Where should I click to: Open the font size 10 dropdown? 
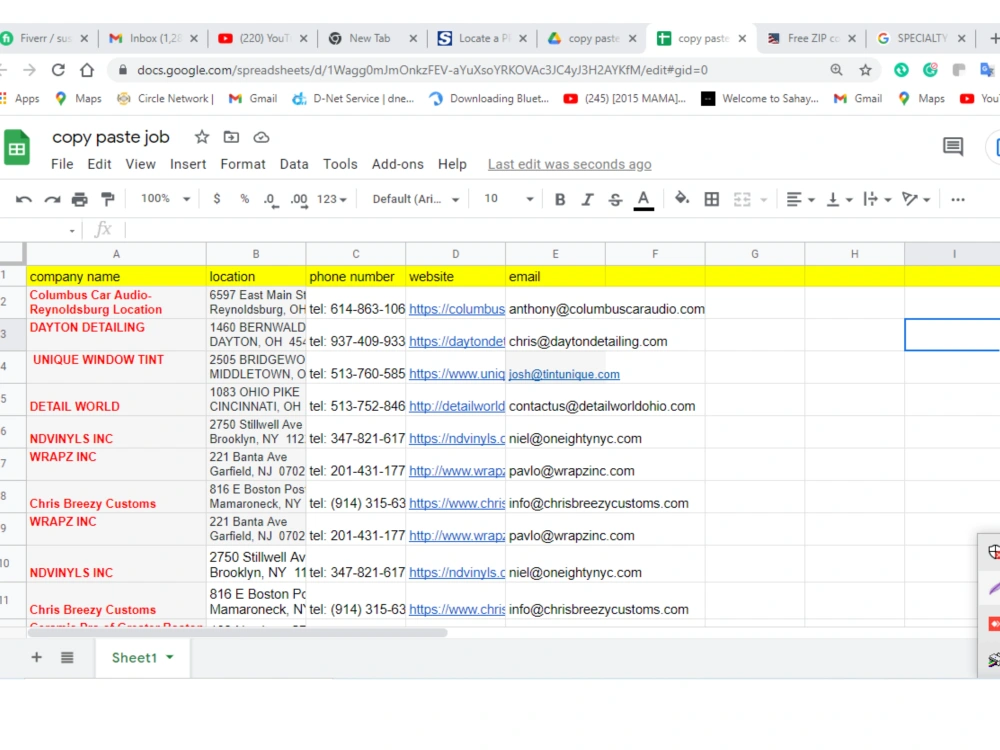tap(508, 199)
